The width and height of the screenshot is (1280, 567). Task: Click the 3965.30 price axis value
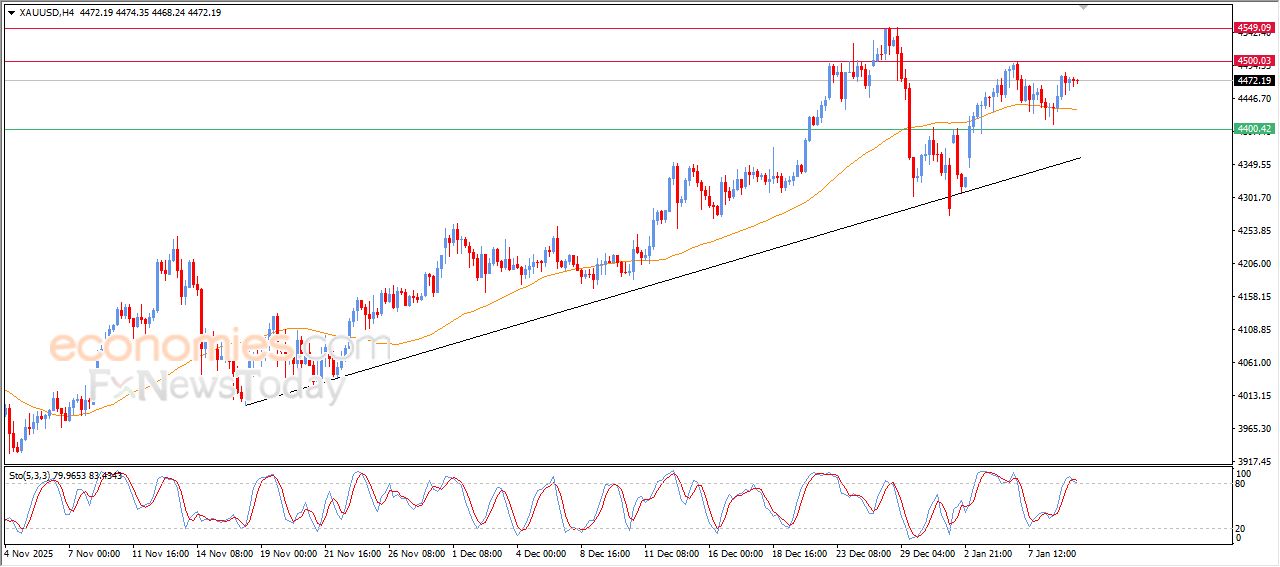[x=1253, y=429]
